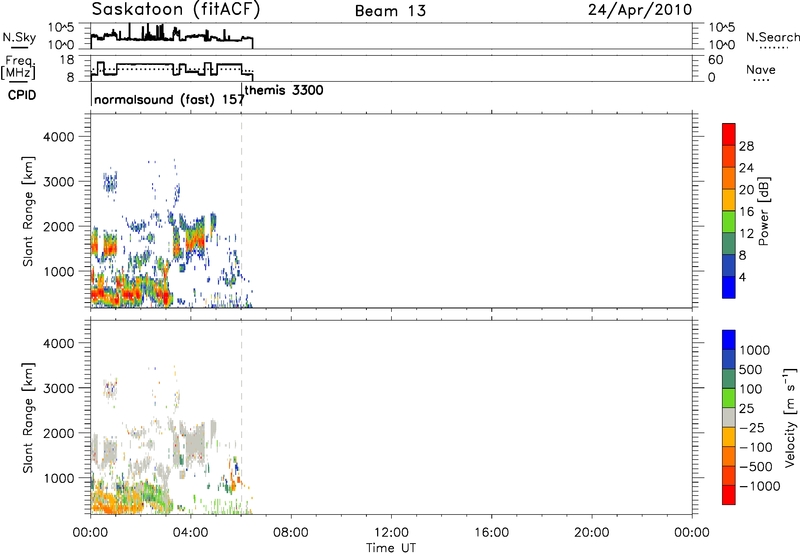
Task: Click the 'N.Sky' legend label
Action: pos(19,37)
